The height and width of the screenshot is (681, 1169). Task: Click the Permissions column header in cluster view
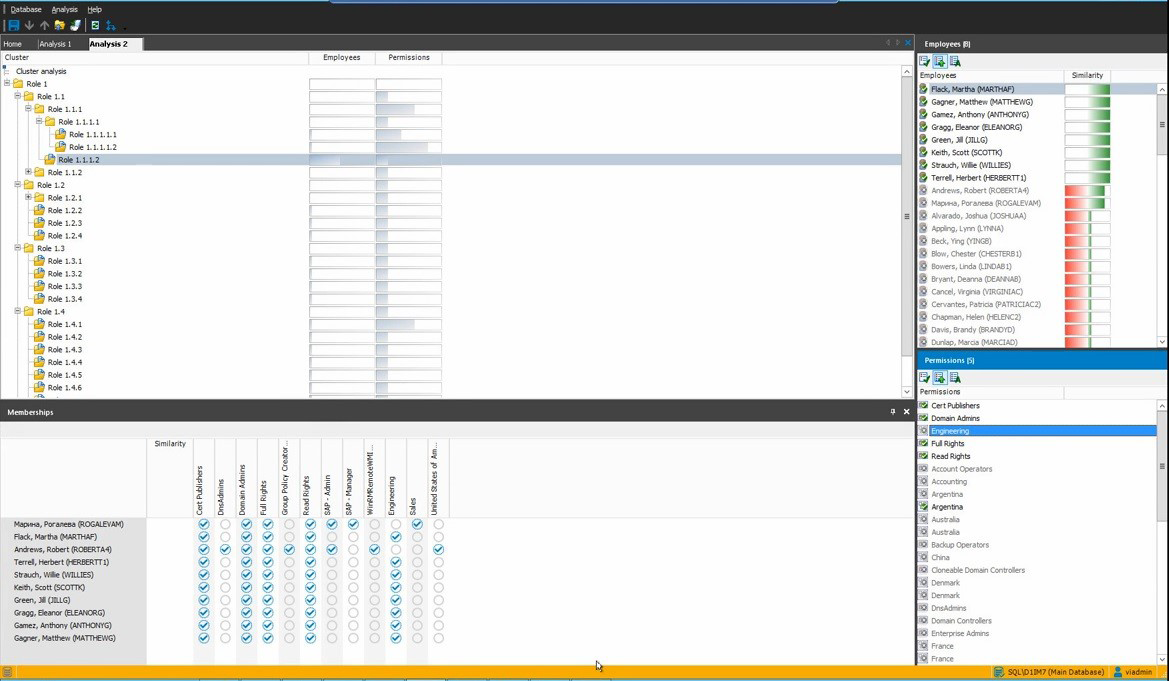click(409, 57)
